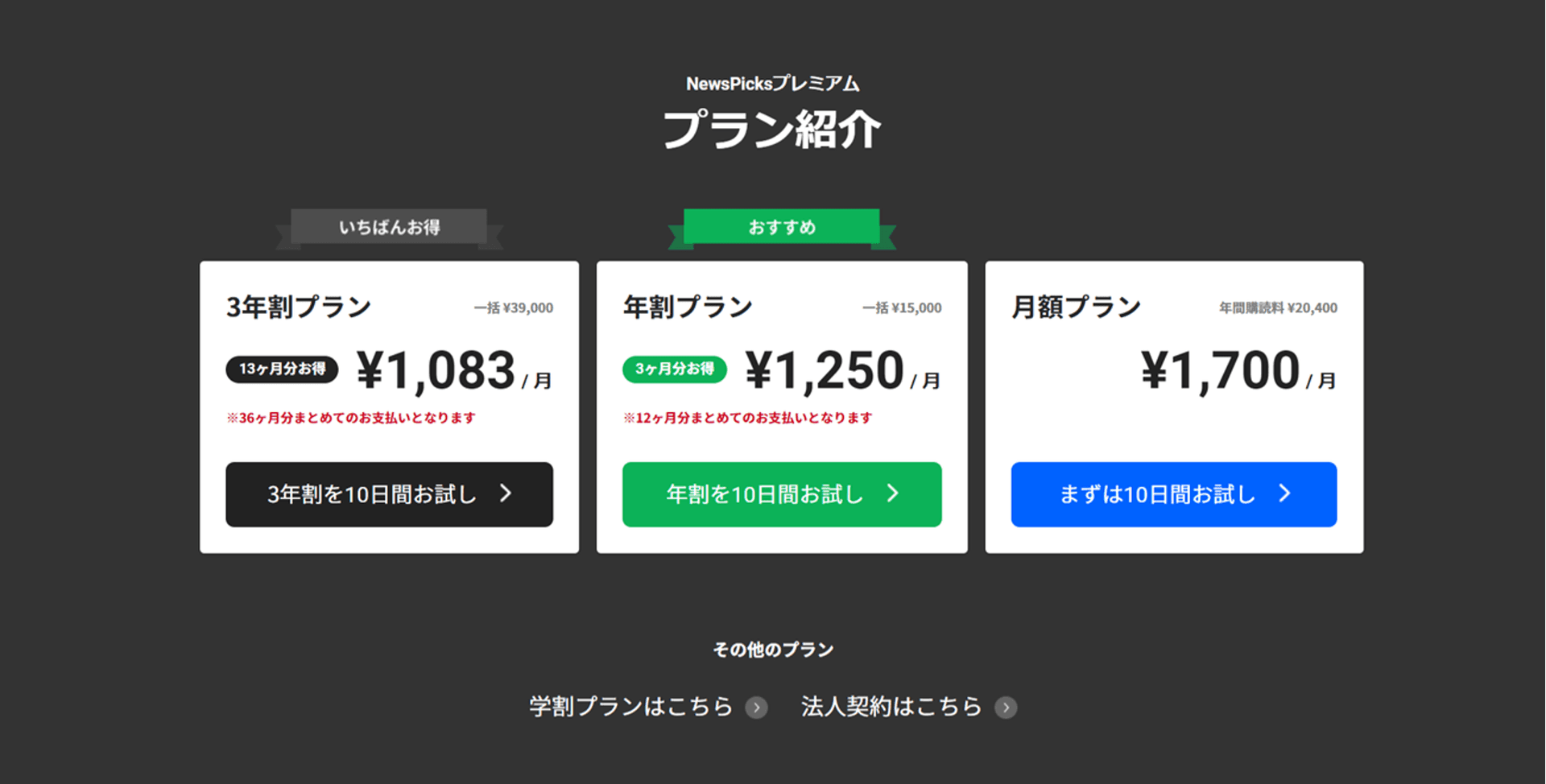This screenshot has height=784, width=1546.
Task: Click the 年割プラン card title
Action: pyautogui.click(x=688, y=307)
